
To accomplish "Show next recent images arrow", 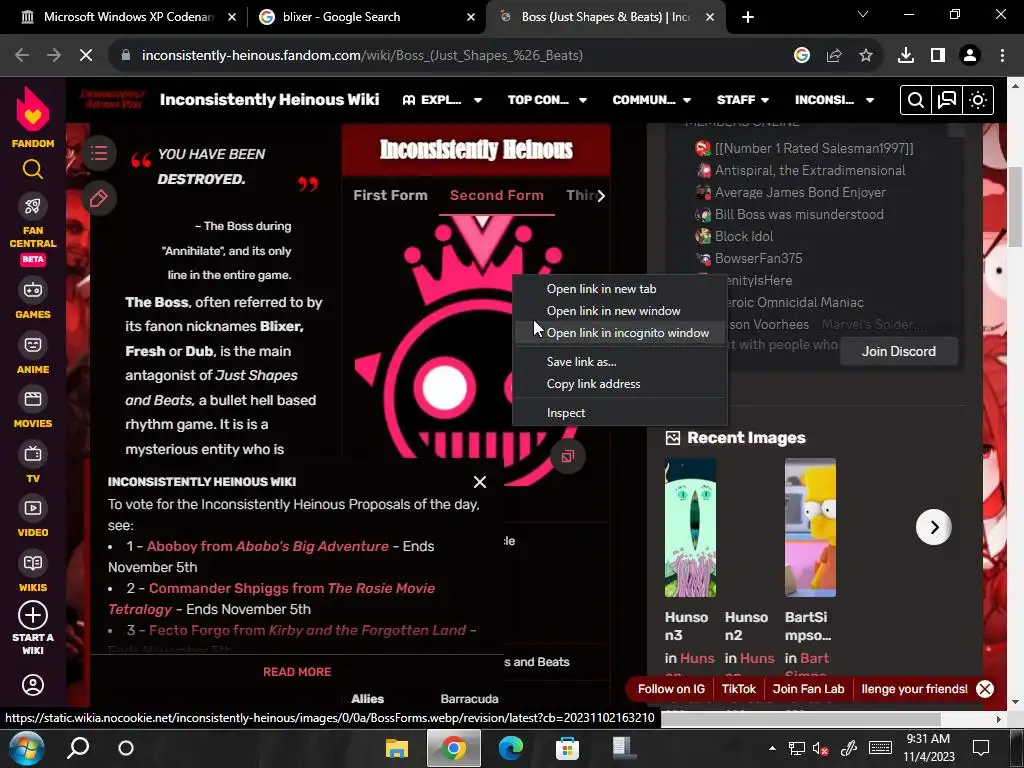I will 934,527.
